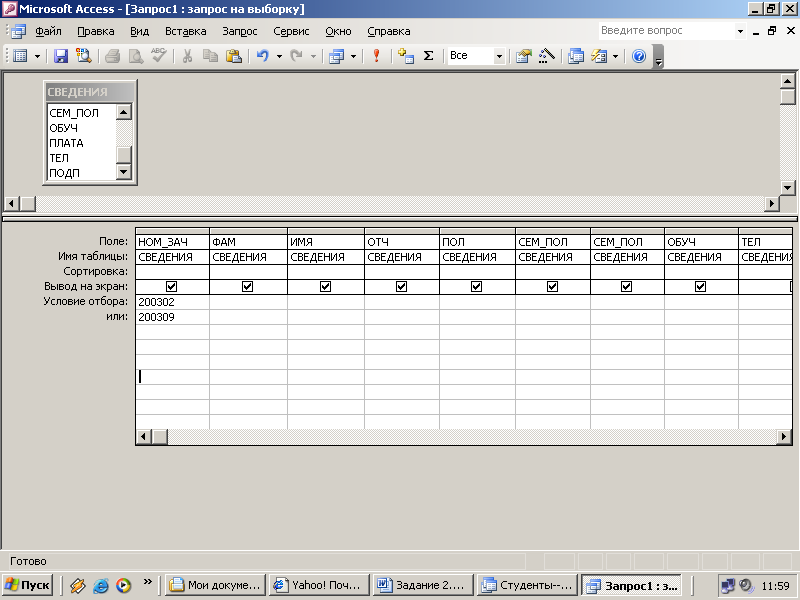Click the Show Table icon
800x600 pixels.
[x=406, y=56]
